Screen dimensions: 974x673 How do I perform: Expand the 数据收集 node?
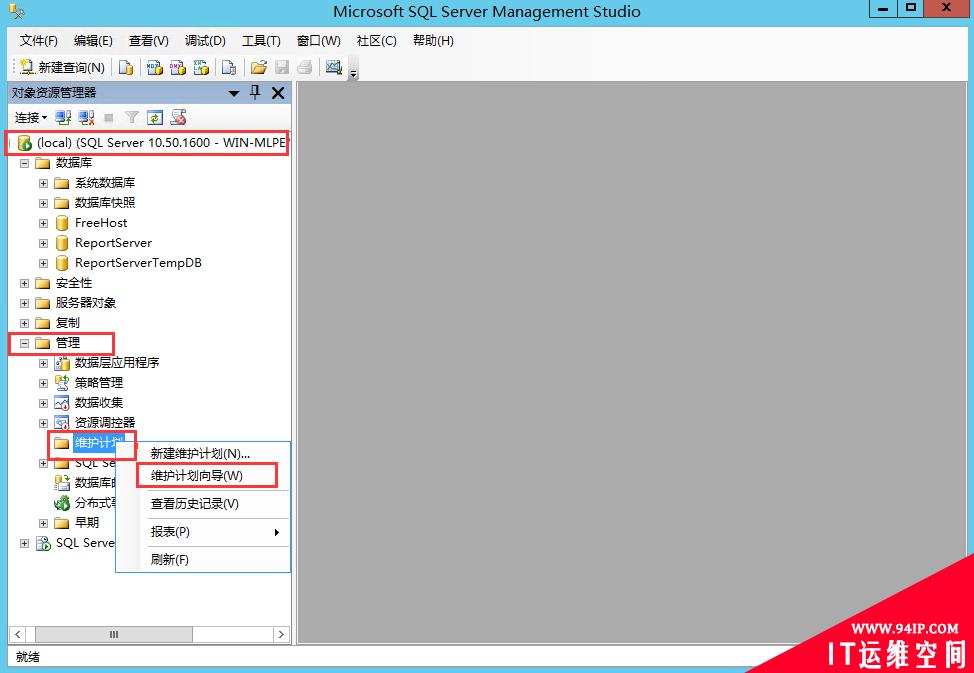click(x=43, y=403)
